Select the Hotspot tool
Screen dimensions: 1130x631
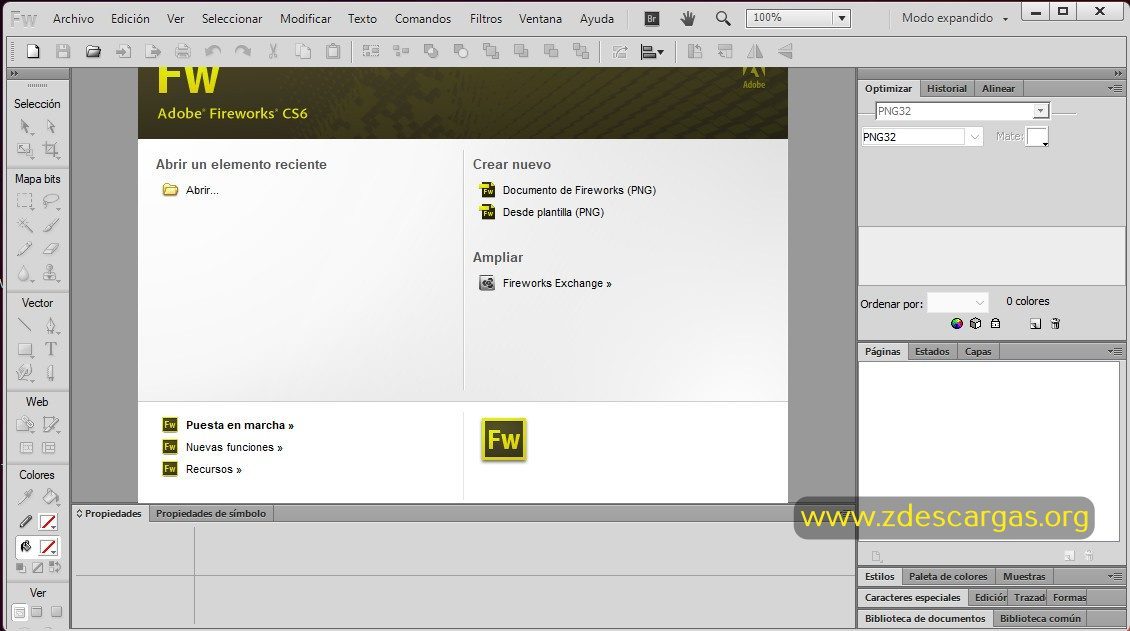[x=25, y=424]
